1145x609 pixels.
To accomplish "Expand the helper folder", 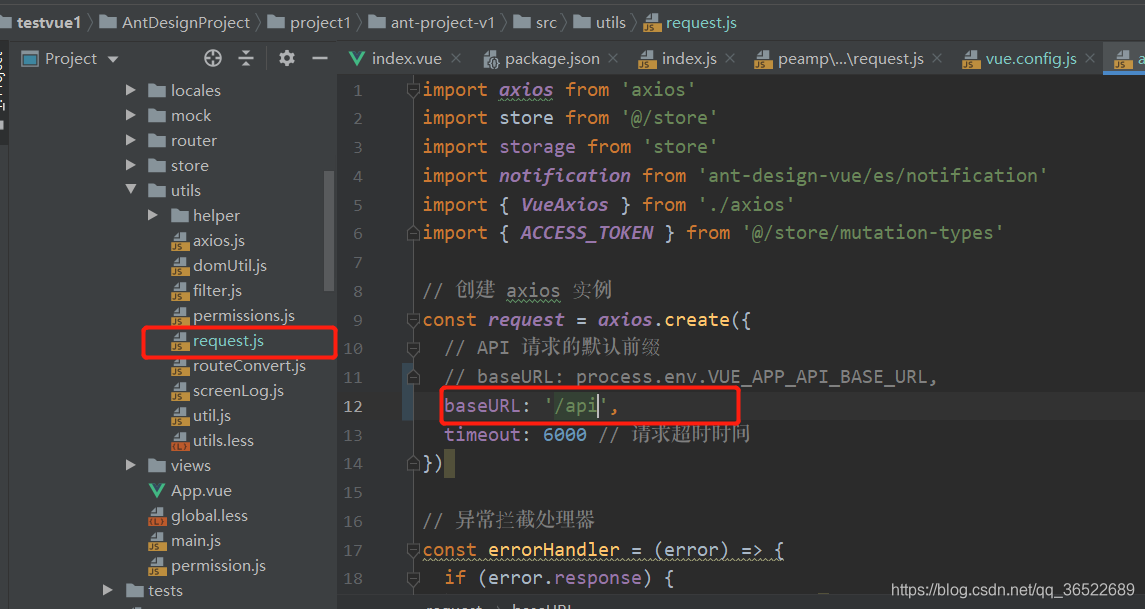I will tap(153, 215).
